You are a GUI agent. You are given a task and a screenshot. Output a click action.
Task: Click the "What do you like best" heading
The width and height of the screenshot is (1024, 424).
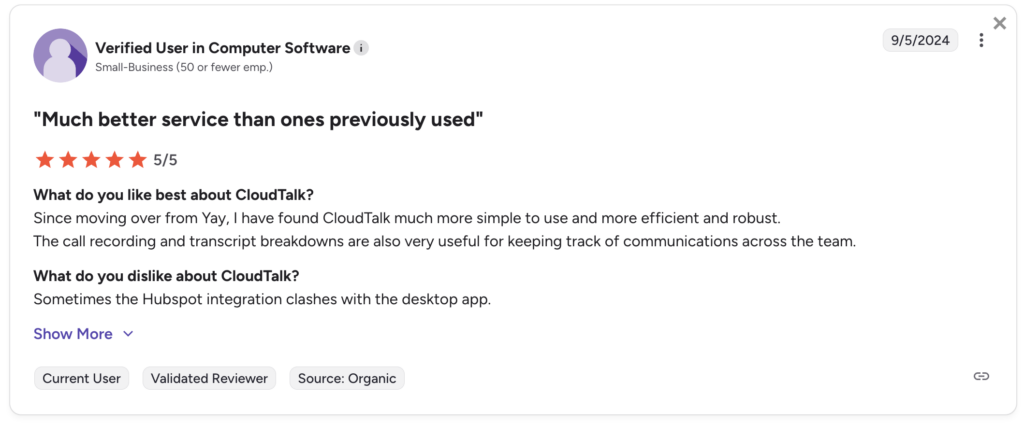[x=181, y=194]
